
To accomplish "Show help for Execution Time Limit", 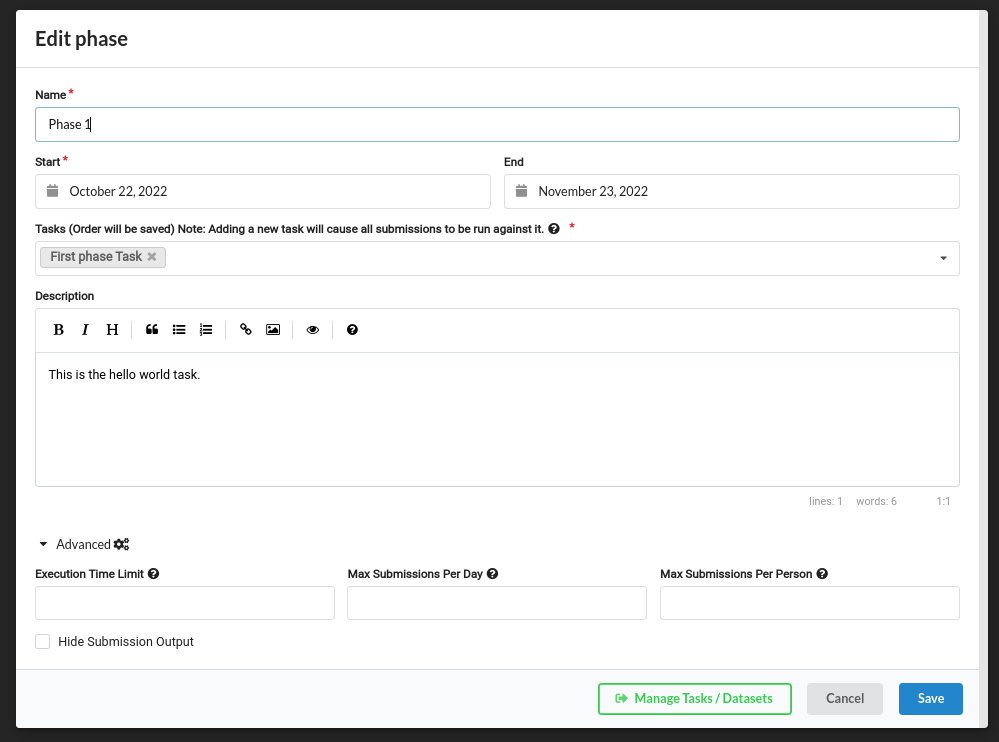I will [x=154, y=574].
